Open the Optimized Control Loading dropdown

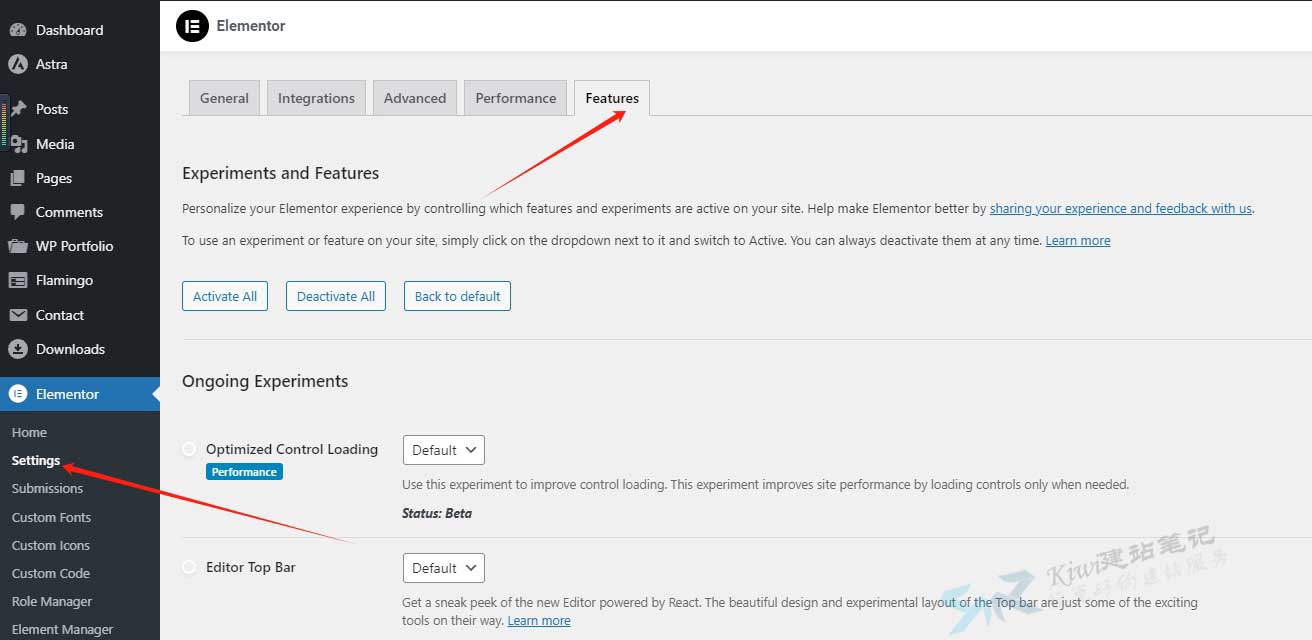coord(443,450)
